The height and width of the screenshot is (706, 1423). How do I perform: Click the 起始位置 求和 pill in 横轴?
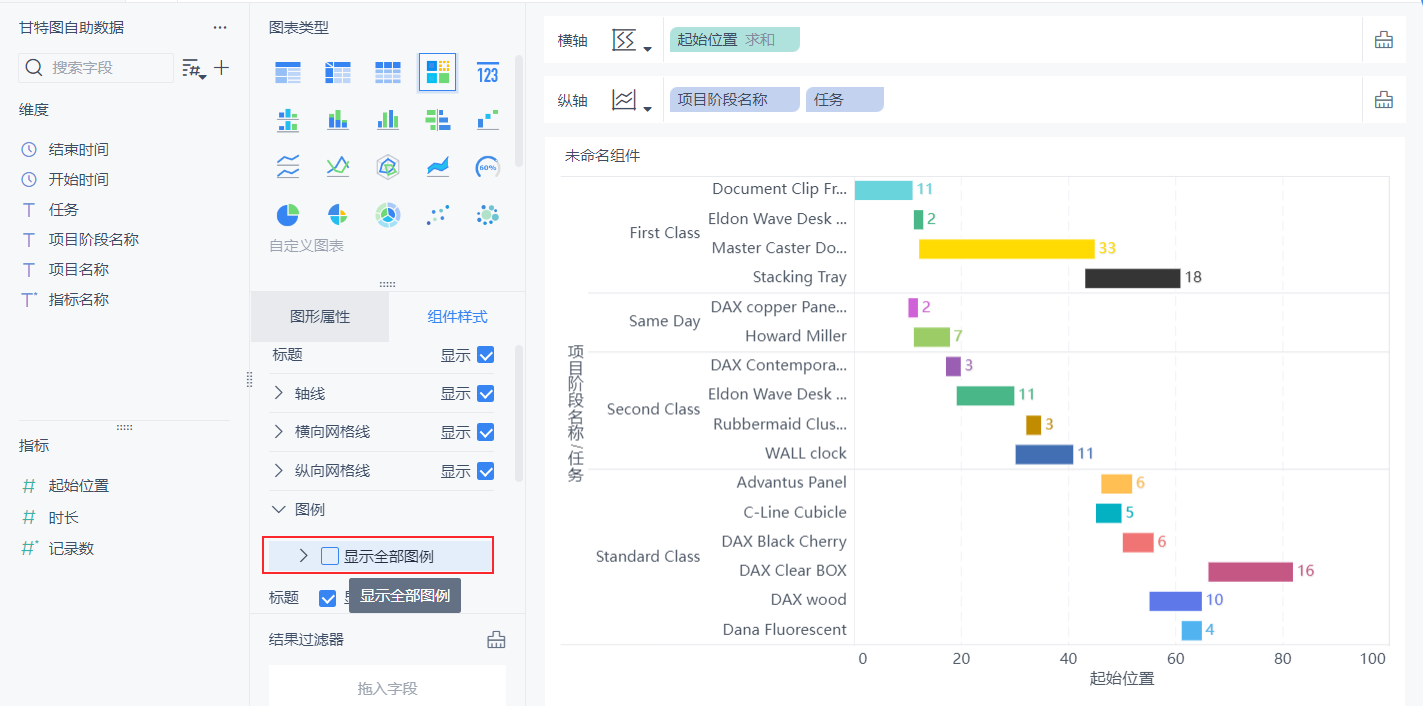click(x=735, y=40)
